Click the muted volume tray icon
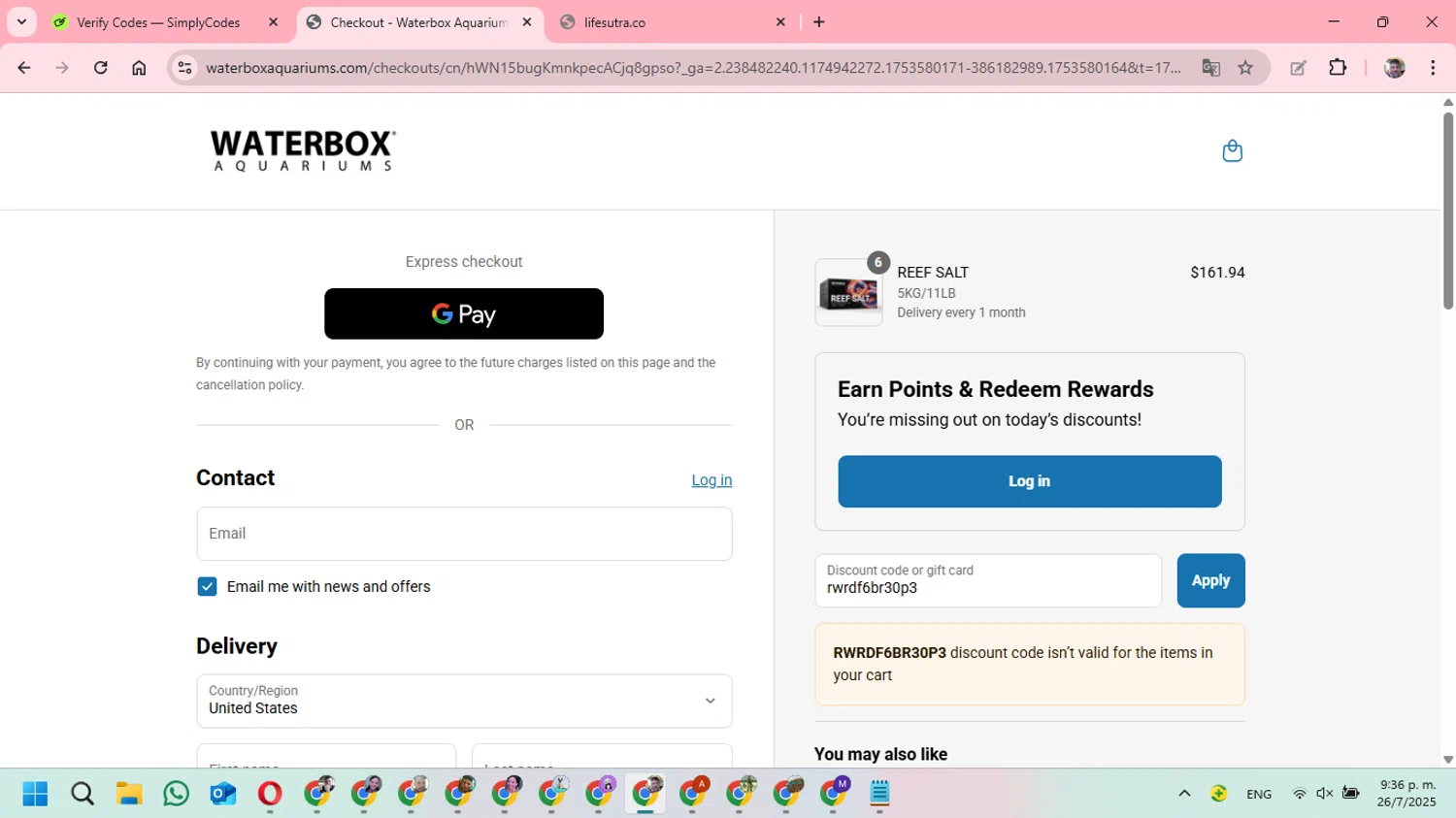This screenshot has height=818, width=1456. coord(1324,794)
